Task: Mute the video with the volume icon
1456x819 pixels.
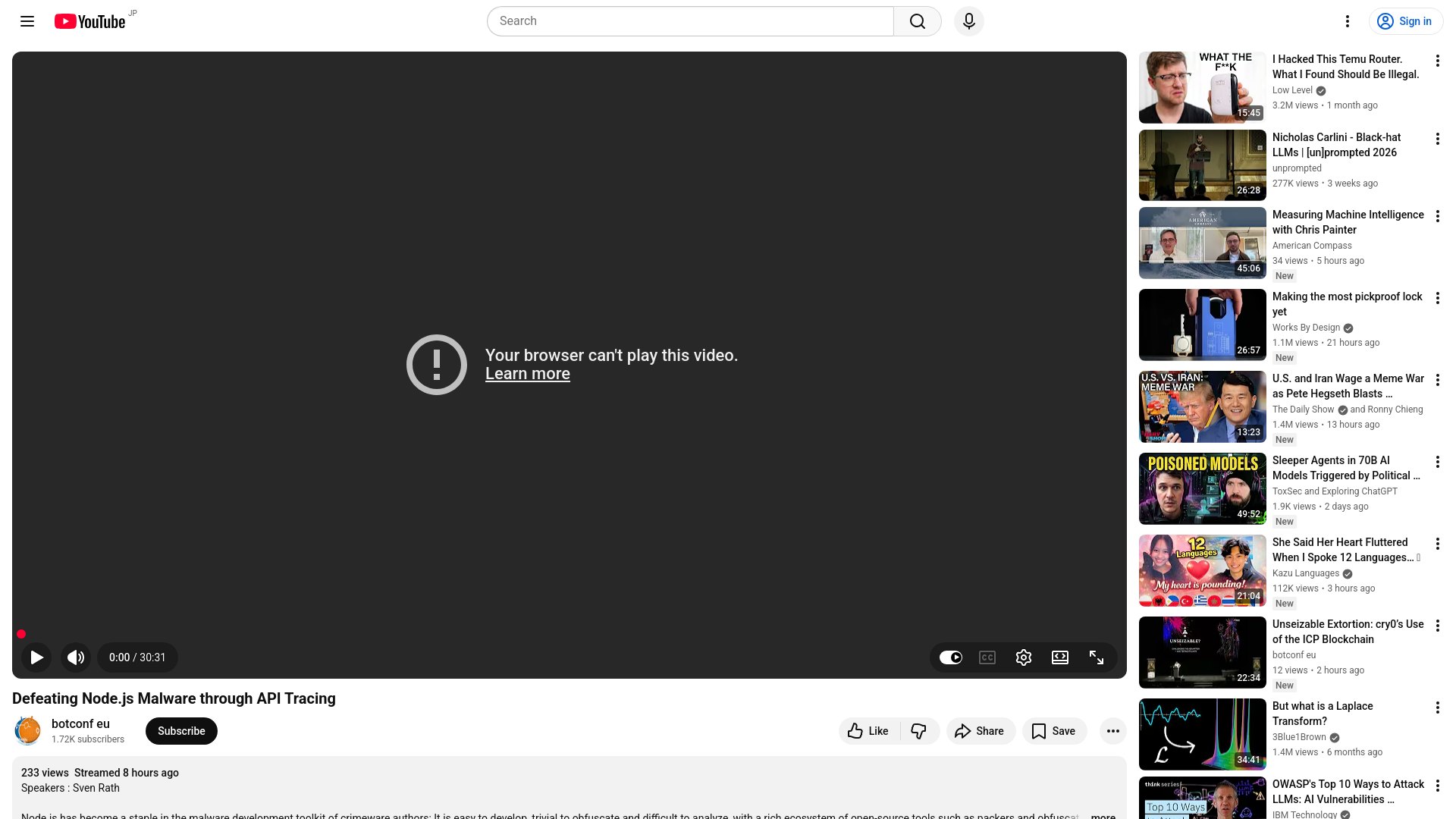Action: (75, 657)
